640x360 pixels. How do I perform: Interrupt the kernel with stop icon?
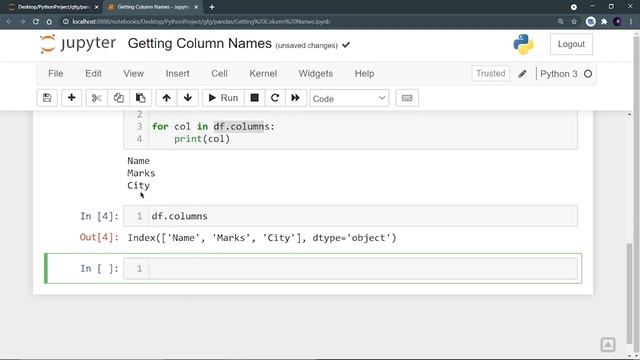254,98
